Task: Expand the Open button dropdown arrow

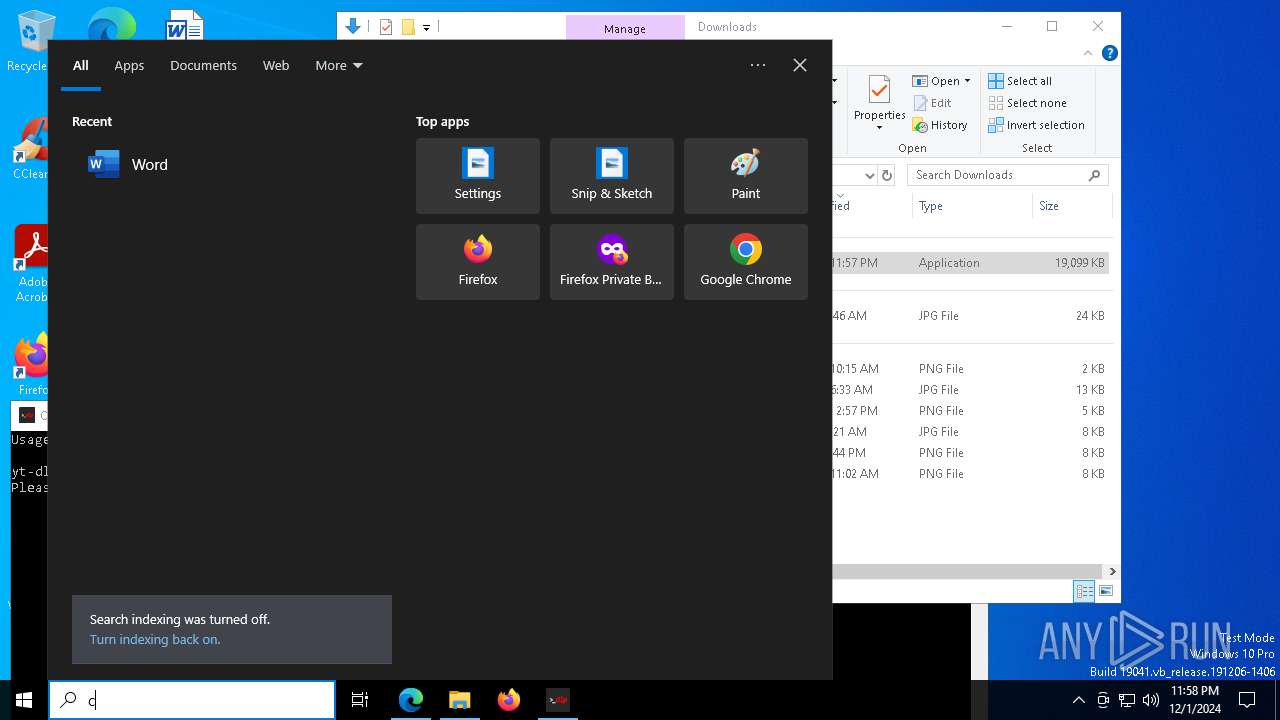Action: [x=967, y=81]
